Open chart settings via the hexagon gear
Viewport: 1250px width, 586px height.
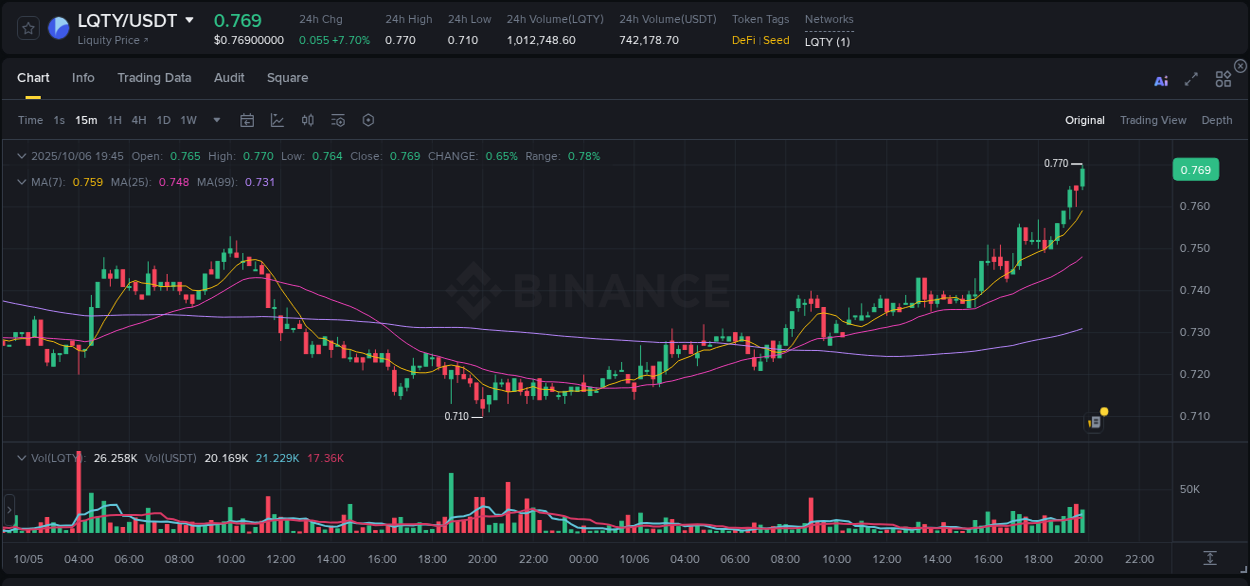[x=368, y=119]
